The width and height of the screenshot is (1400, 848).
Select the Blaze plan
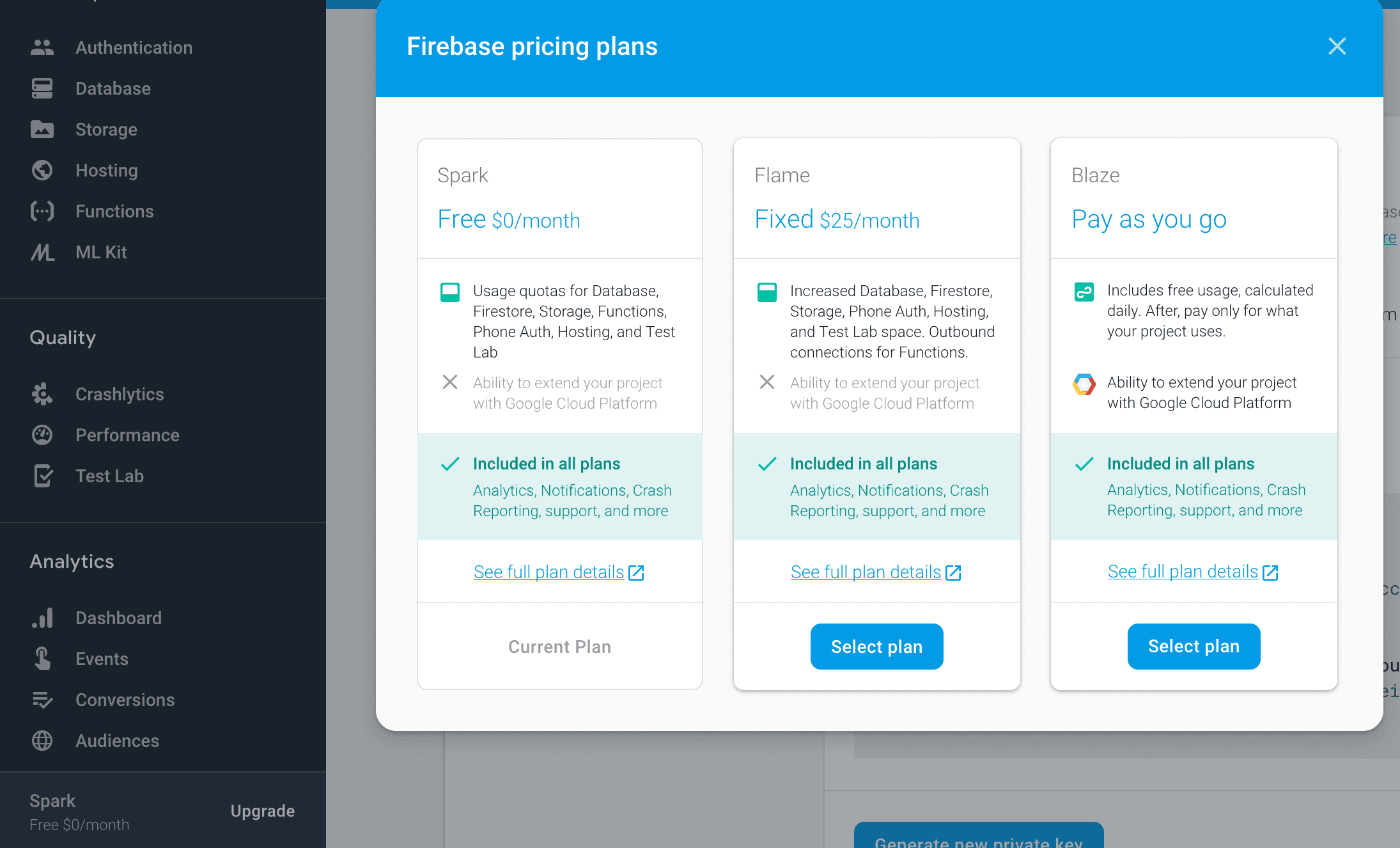click(1194, 647)
